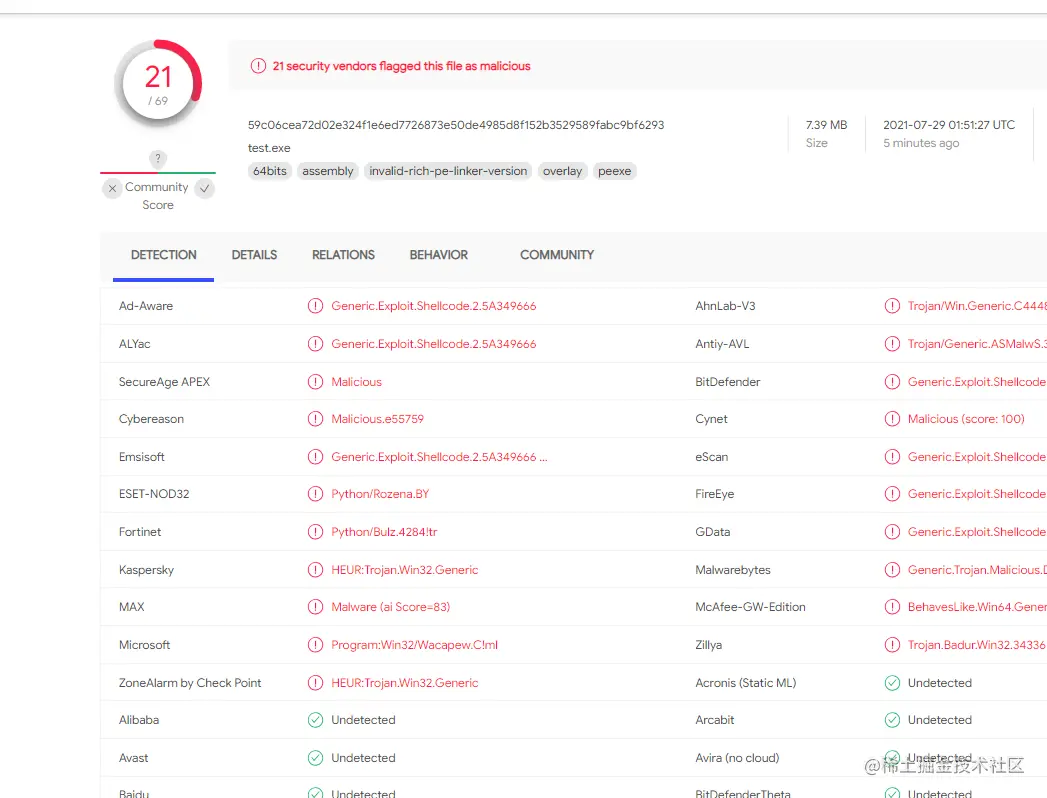Click the Avira (no cloud) vendor name
The width and height of the screenshot is (1047, 798).
[x=737, y=758]
